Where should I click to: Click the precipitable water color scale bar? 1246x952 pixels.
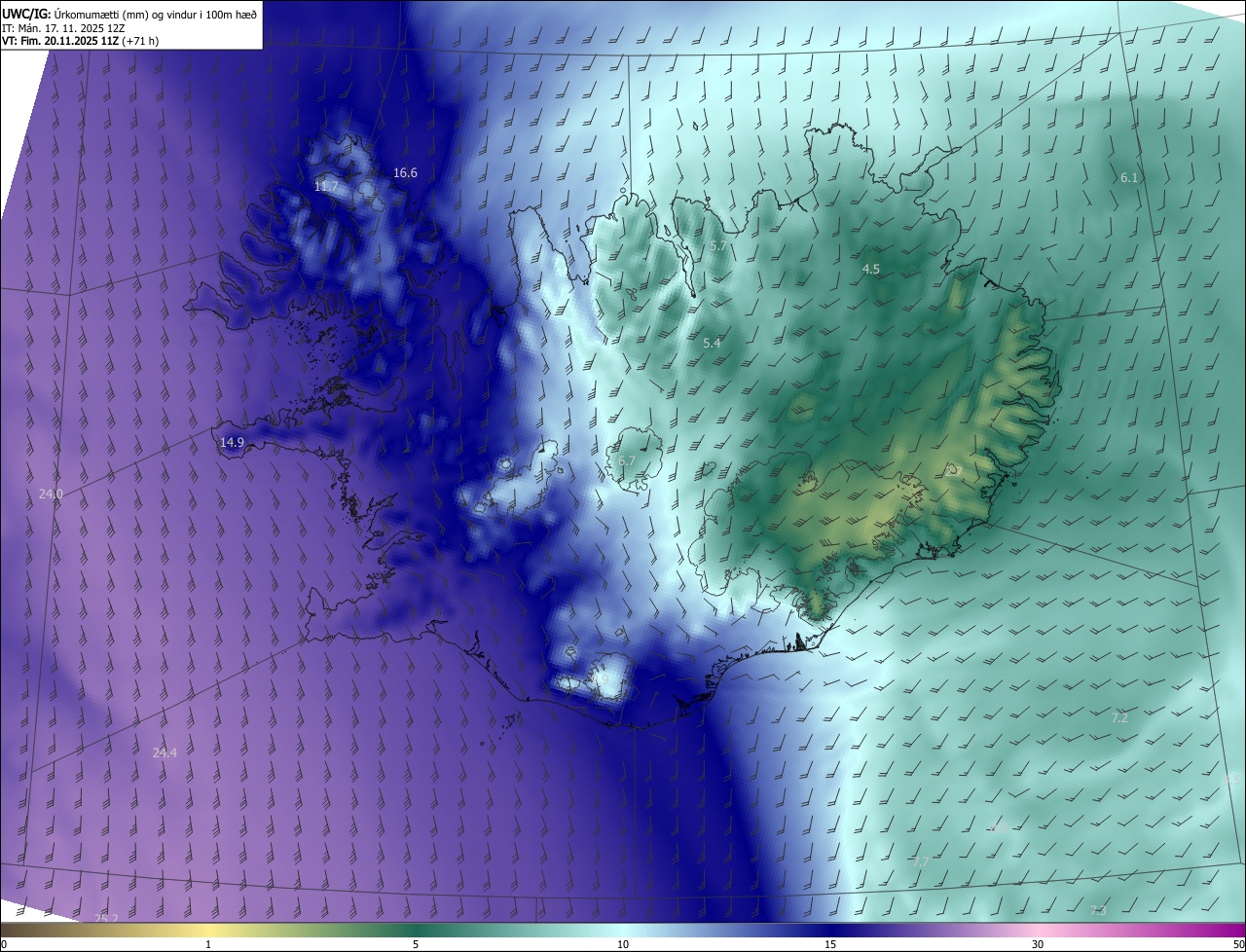(623, 931)
